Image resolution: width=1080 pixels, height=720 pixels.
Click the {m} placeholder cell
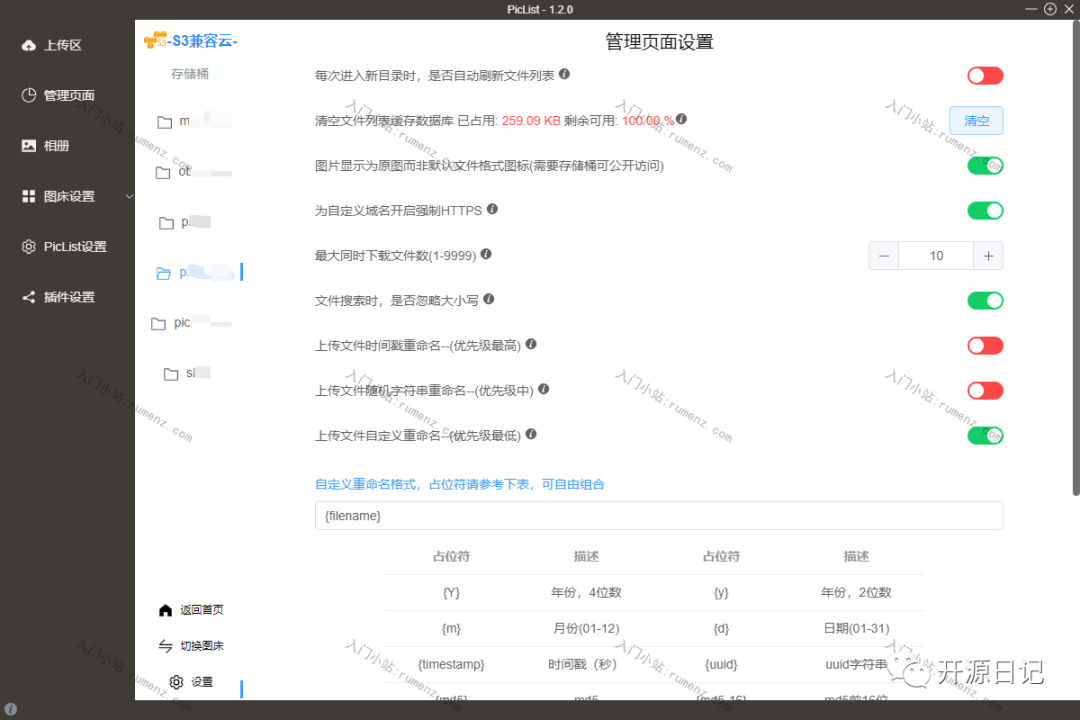(451, 628)
